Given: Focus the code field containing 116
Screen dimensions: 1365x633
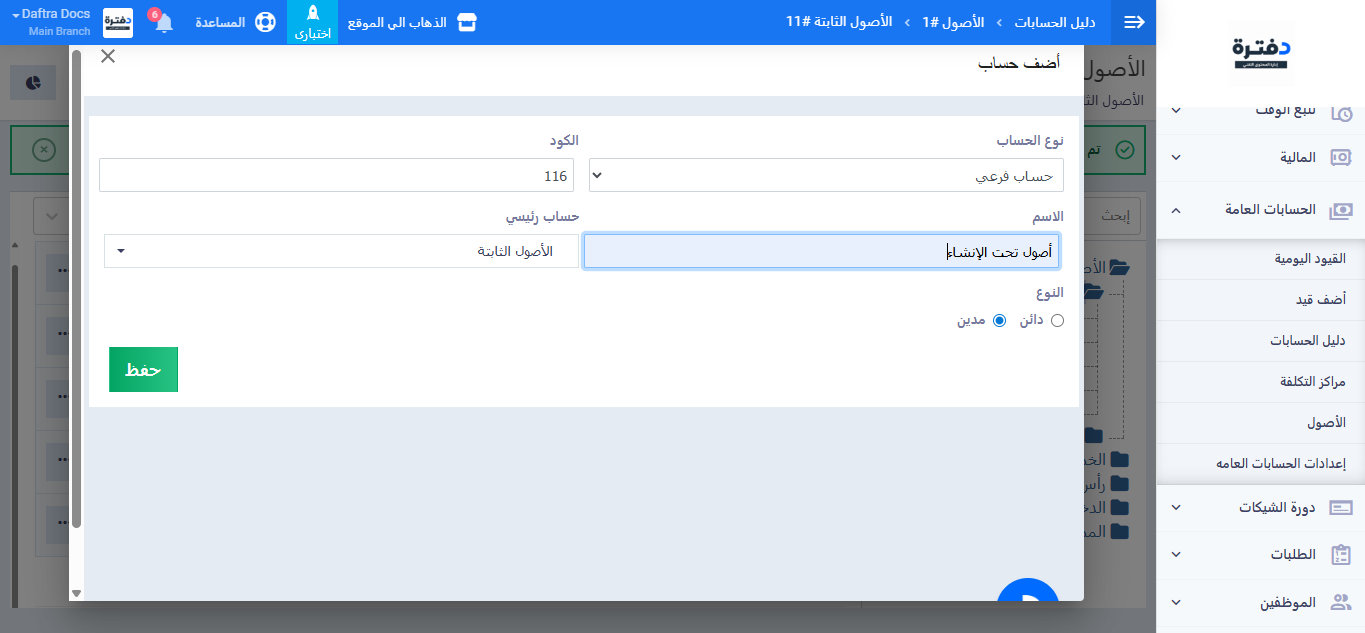Looking at the screenshot, I should 336,175.
